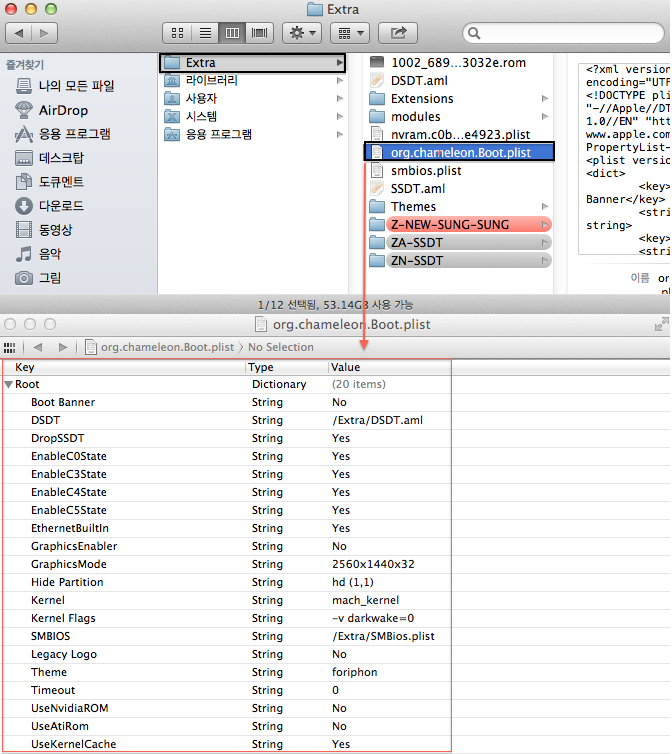672x754 pixels.
Task: Select the EthernetBuiltIn key
Action: click(70, 528)
